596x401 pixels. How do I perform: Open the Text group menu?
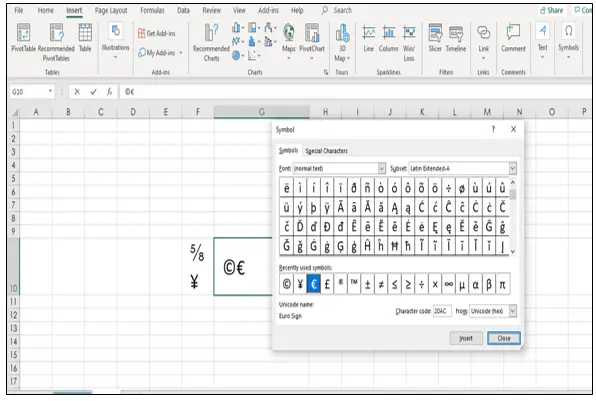542,41
